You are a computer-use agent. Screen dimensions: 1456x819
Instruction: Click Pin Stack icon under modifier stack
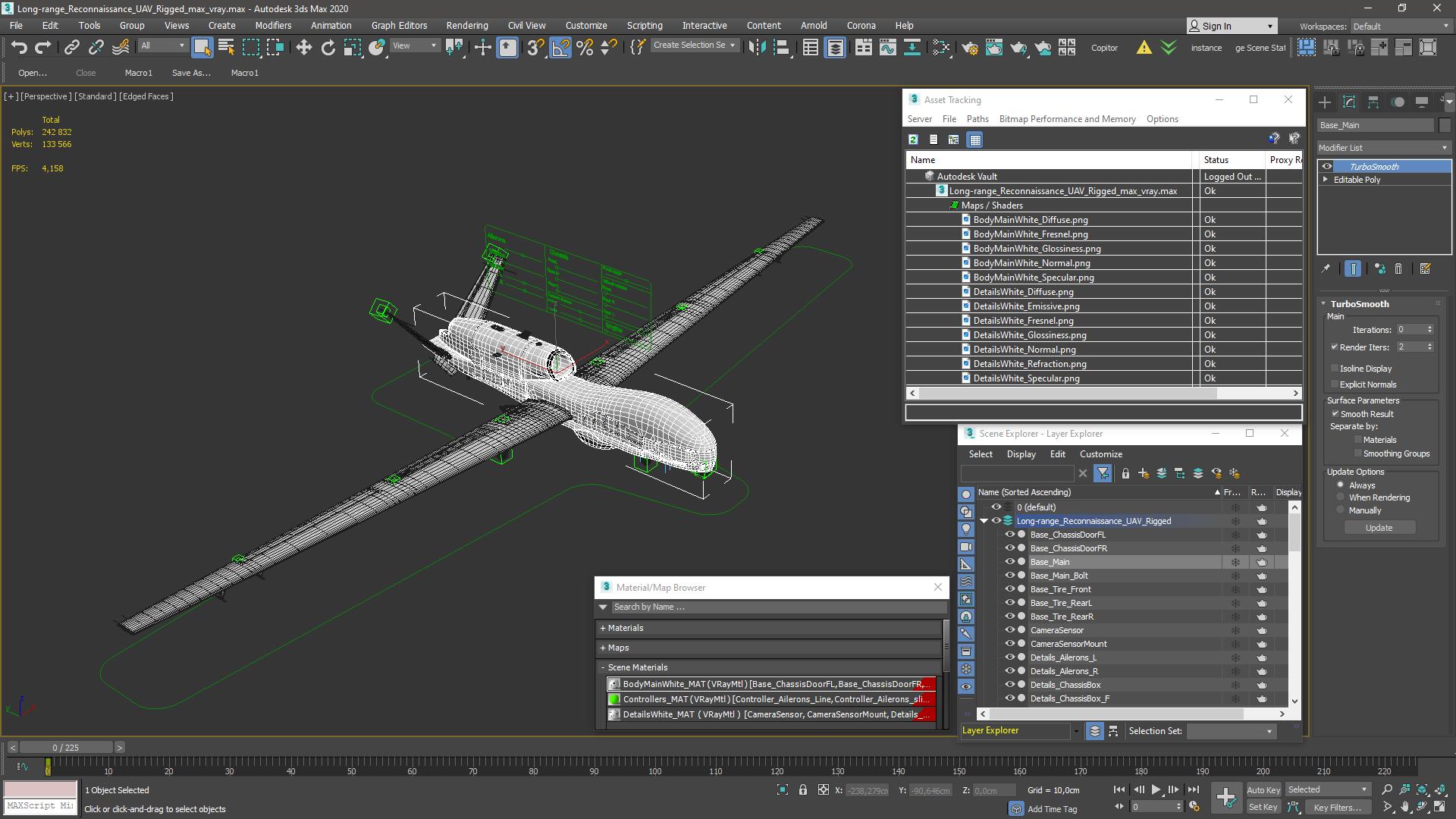coord(1326,268)
